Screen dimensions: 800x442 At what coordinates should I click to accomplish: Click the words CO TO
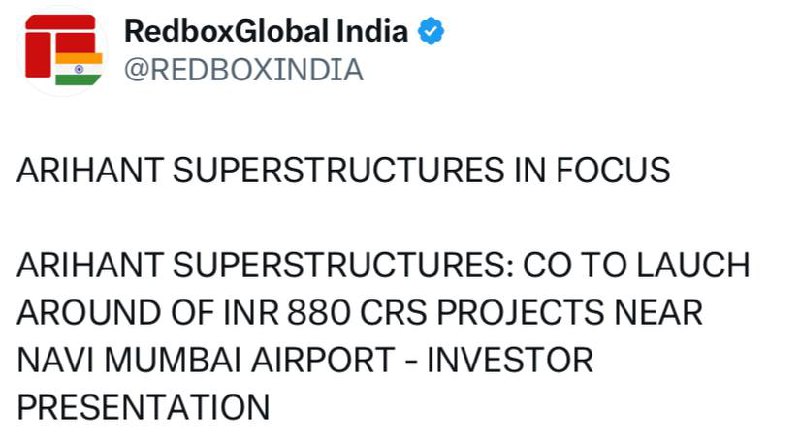(574, 265)
